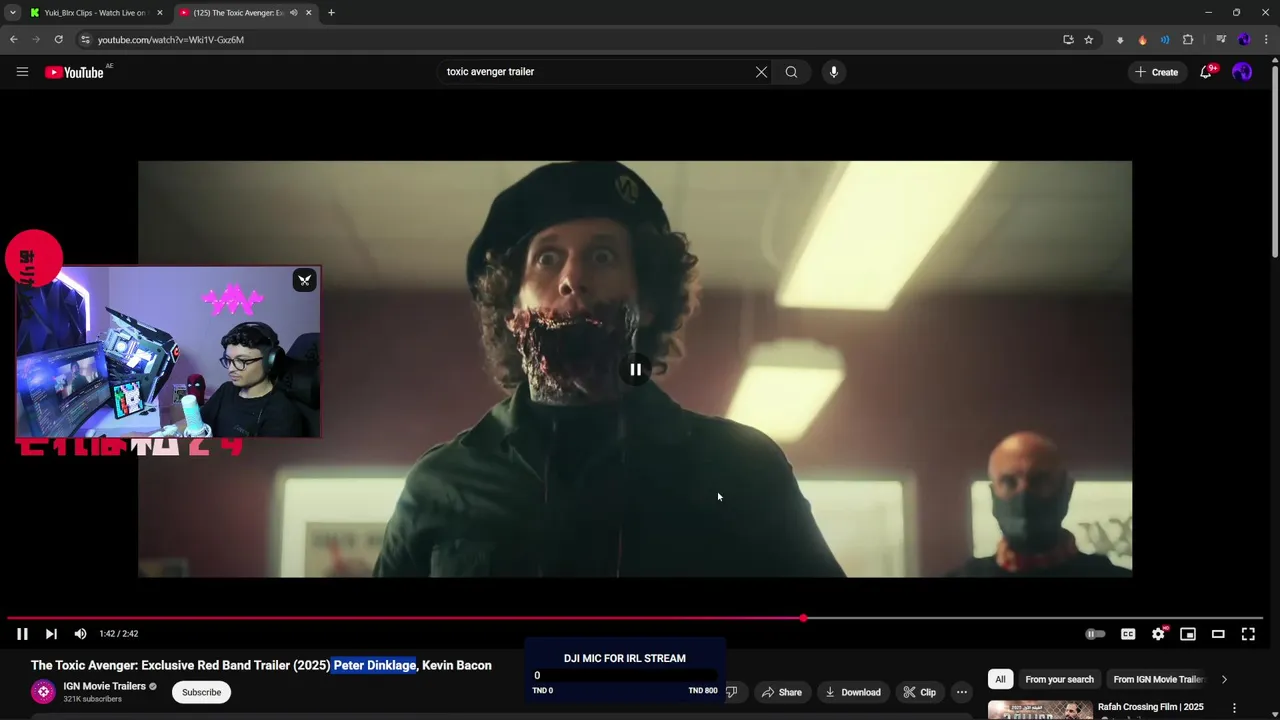Viewport: 1280px width, 720px height.
Task: Close The Toxic Avenger tab
Action: pyautogui.click(x=308, y=13)
